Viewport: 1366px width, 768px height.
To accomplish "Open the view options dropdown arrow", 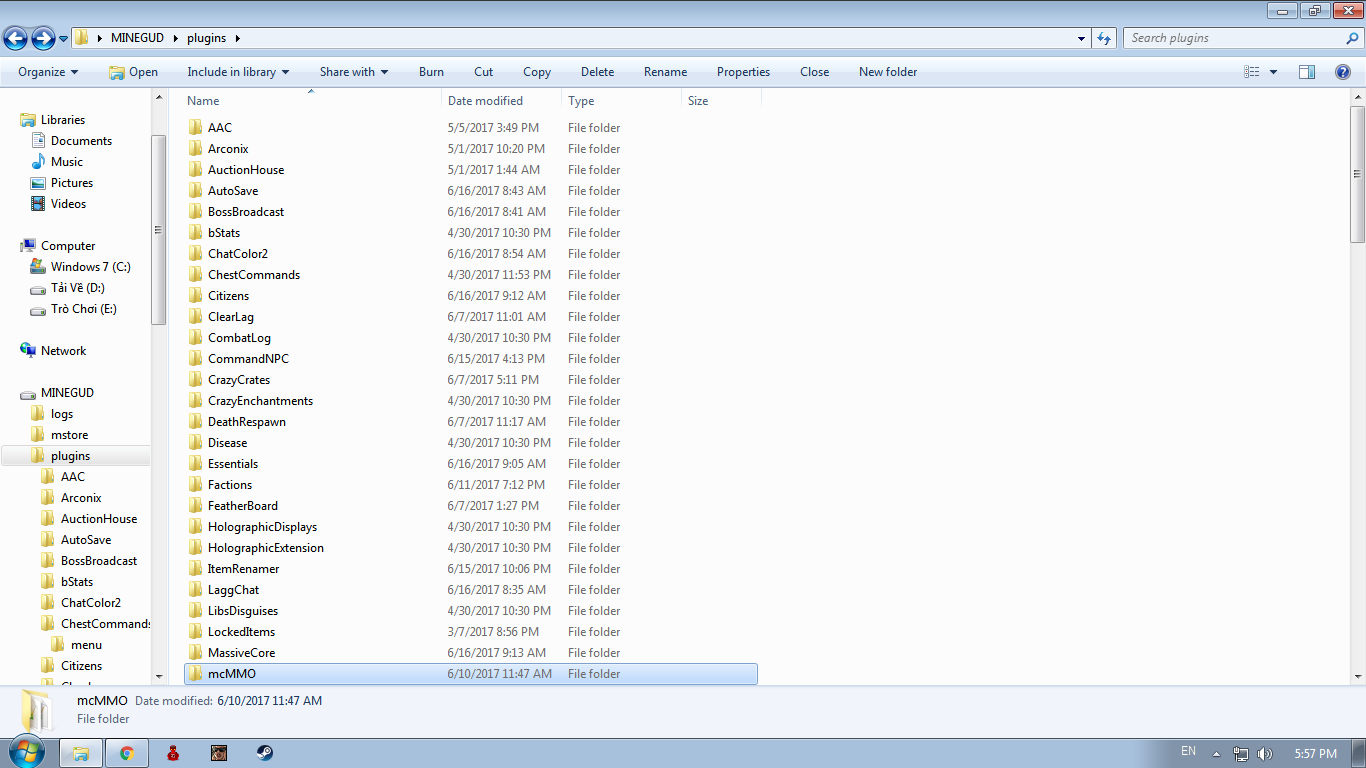I will 1273,72.
